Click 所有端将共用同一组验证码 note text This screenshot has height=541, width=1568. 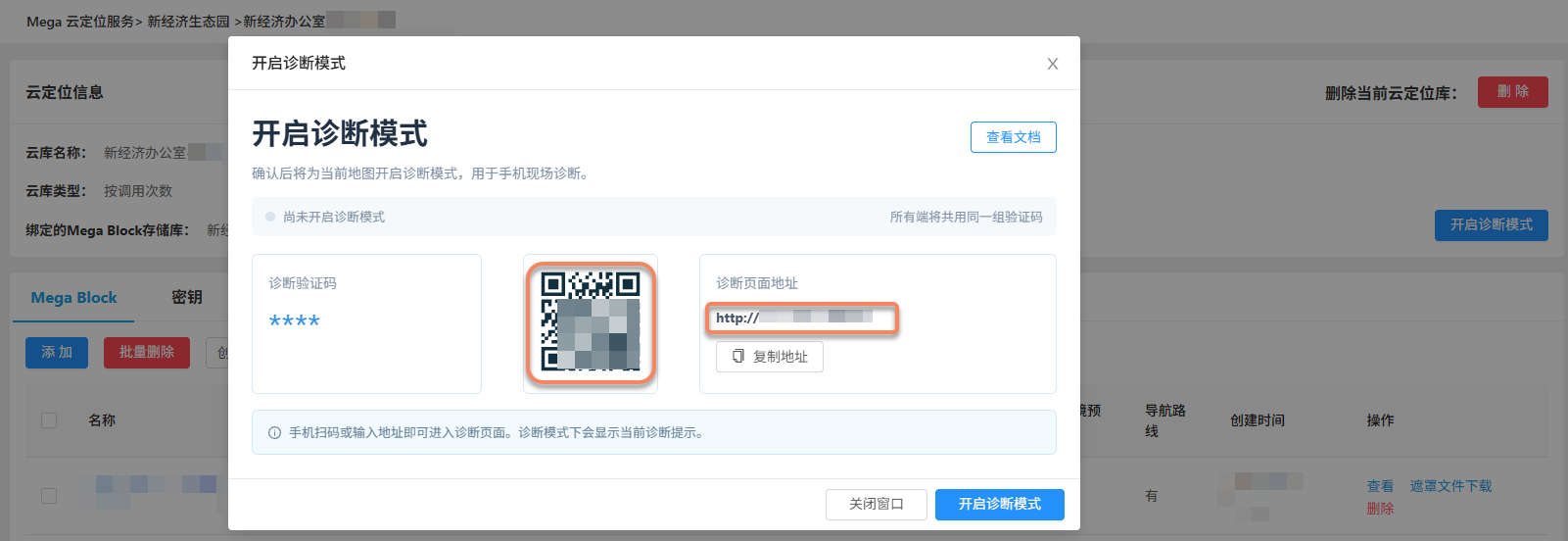pyautogui.click(x=966, y=217)
